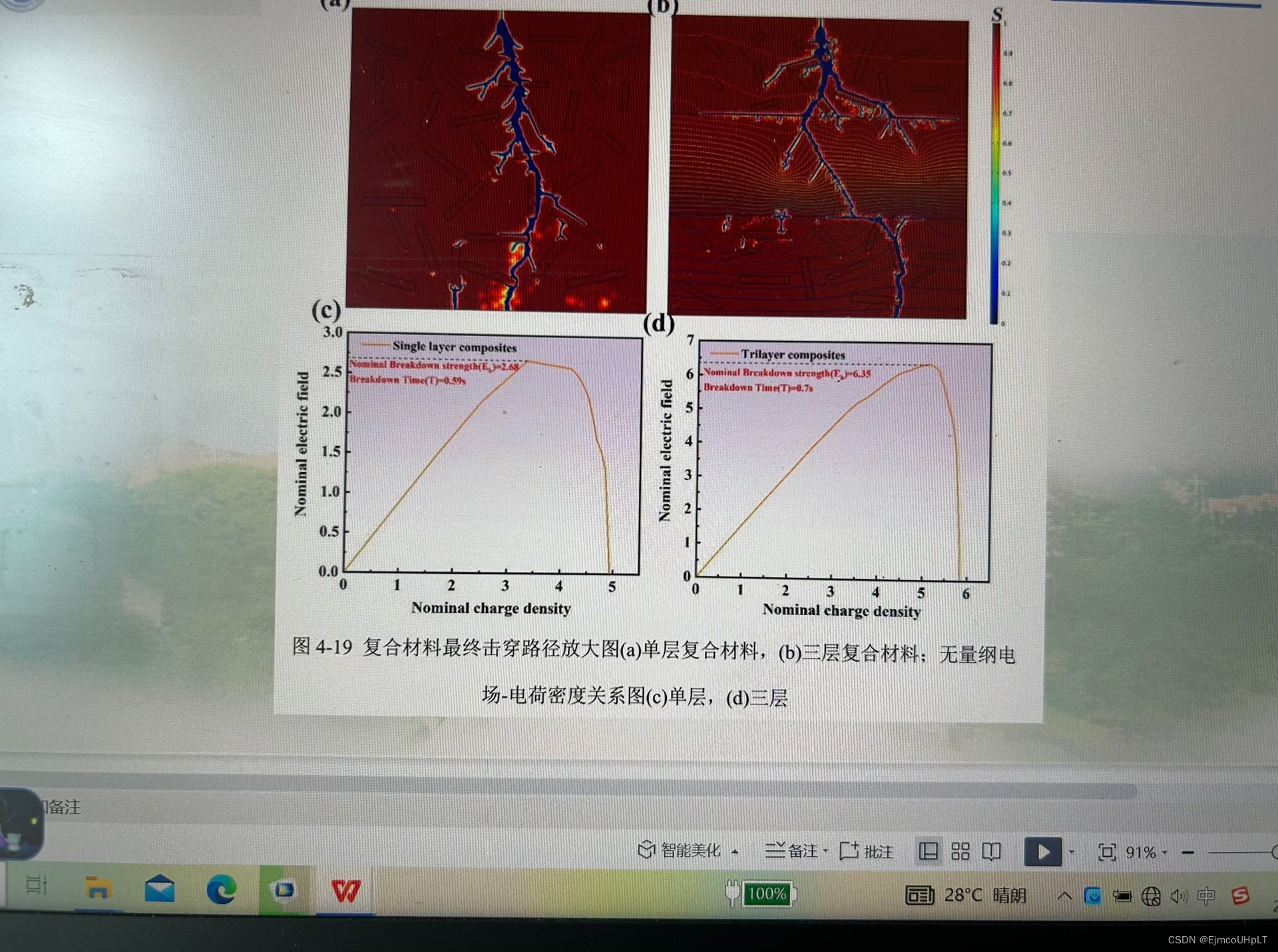This screenshot has height=952, width=1278.
Task: Open 91% zoom level dropdown
Action: [x=1145, y=852]
